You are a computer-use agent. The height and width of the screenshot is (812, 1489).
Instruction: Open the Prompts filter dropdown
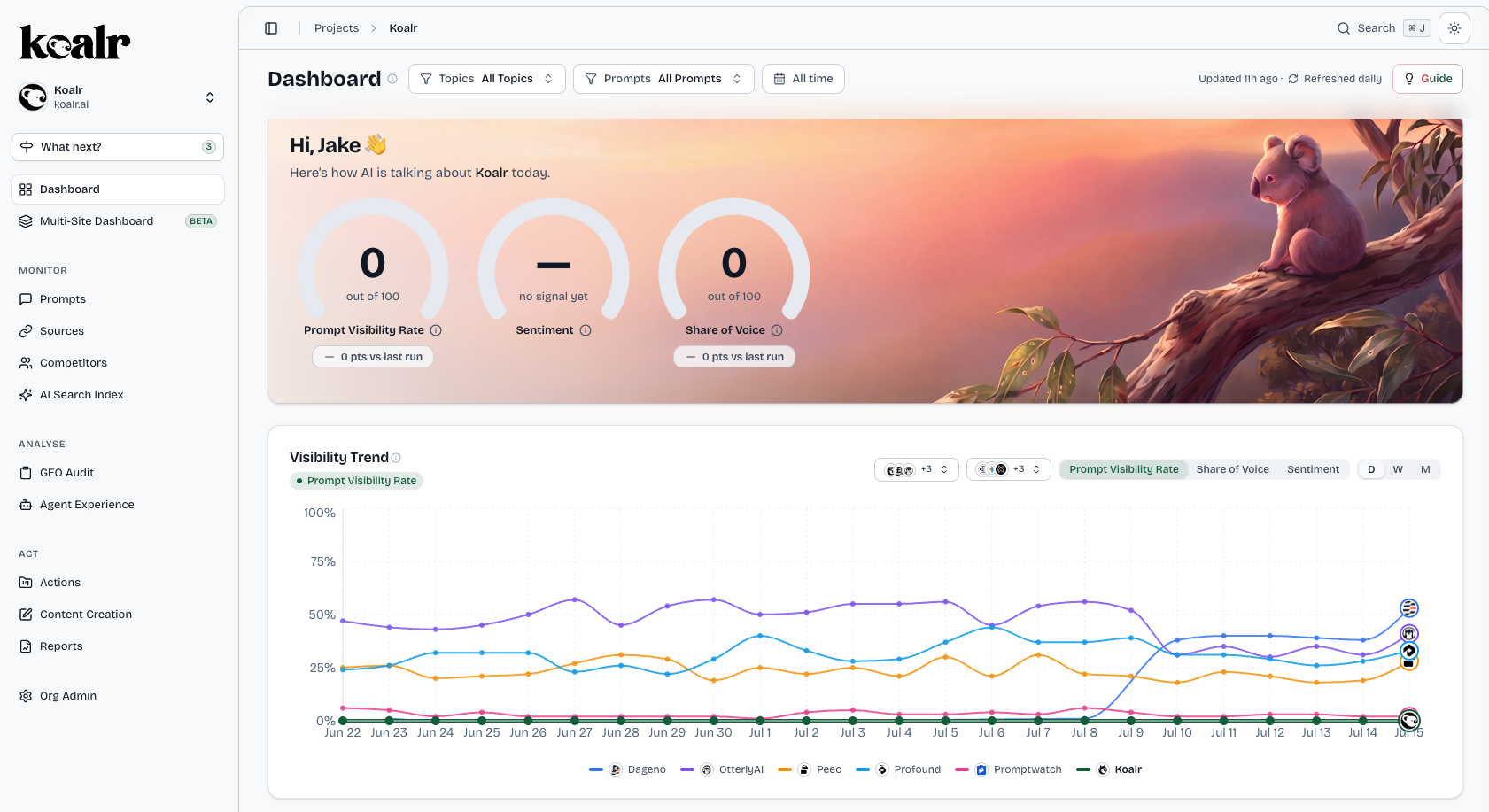pyautogui.click(x=663, y=79)
